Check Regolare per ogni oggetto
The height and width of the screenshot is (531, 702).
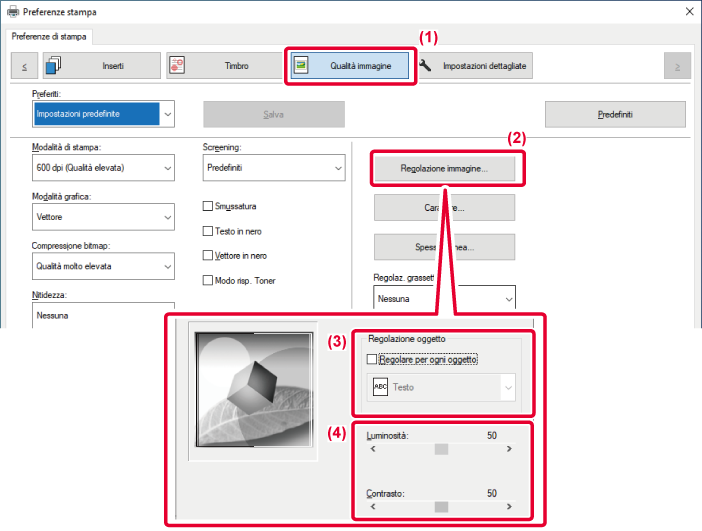pos(373,359)
